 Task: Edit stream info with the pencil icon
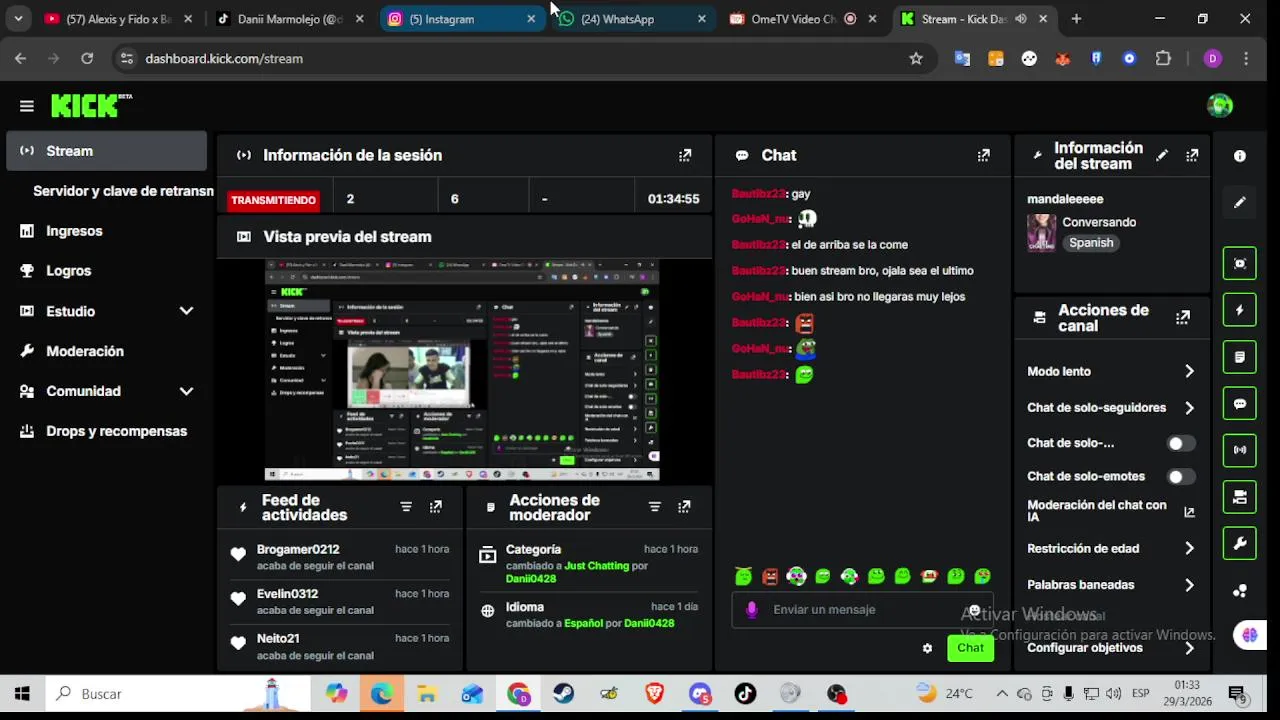tap(1162, 155)
